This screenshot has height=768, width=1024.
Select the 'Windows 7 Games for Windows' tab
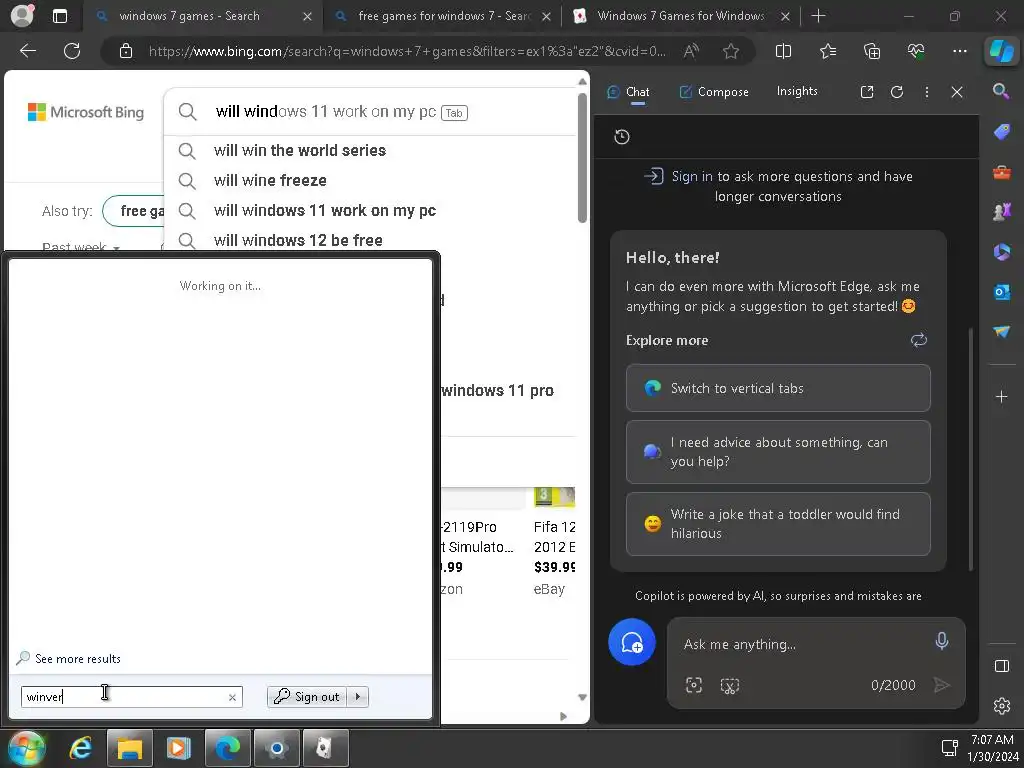point(682,16)
